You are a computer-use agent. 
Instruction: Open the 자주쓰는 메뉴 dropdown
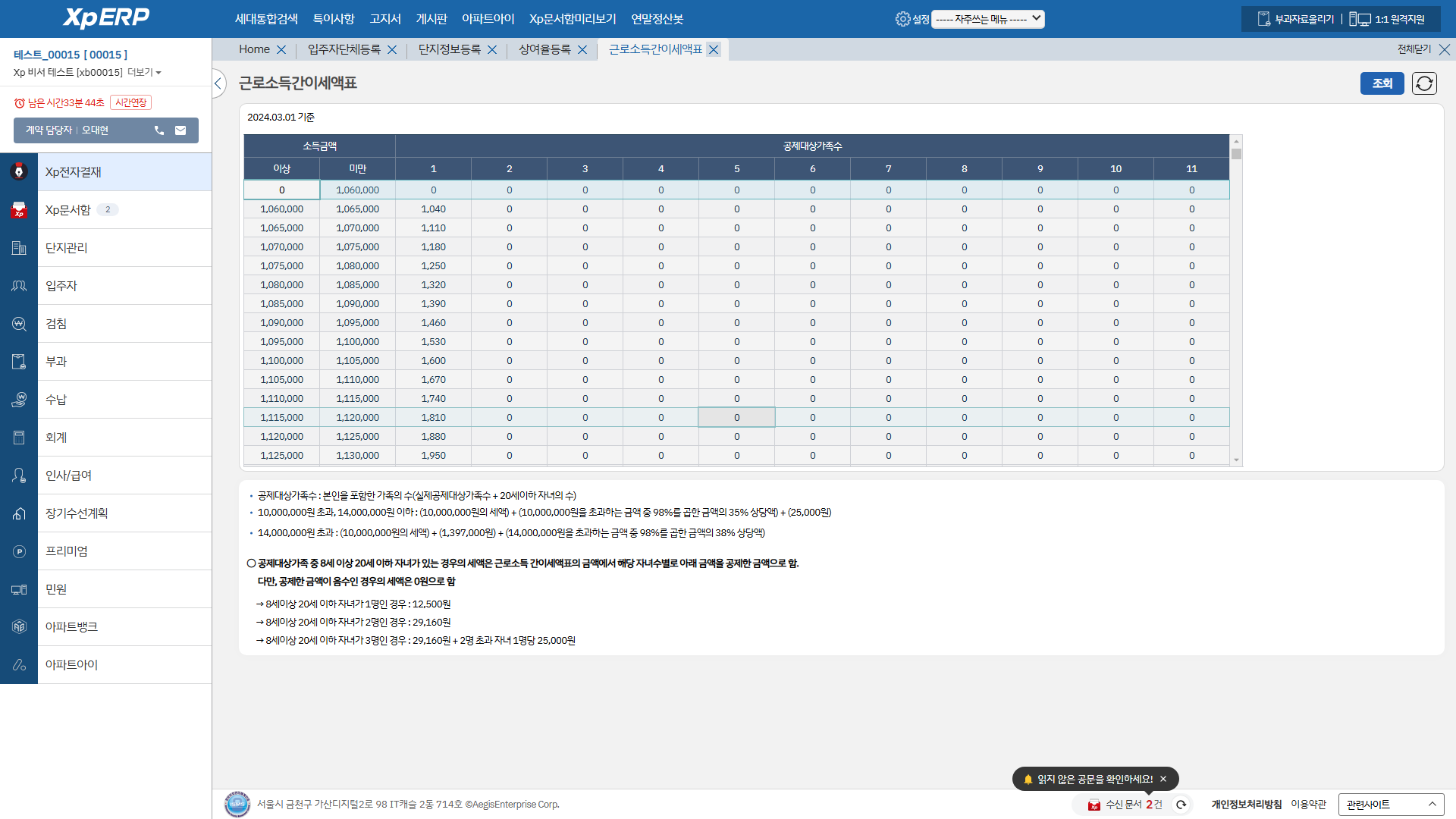coord(987,19)
